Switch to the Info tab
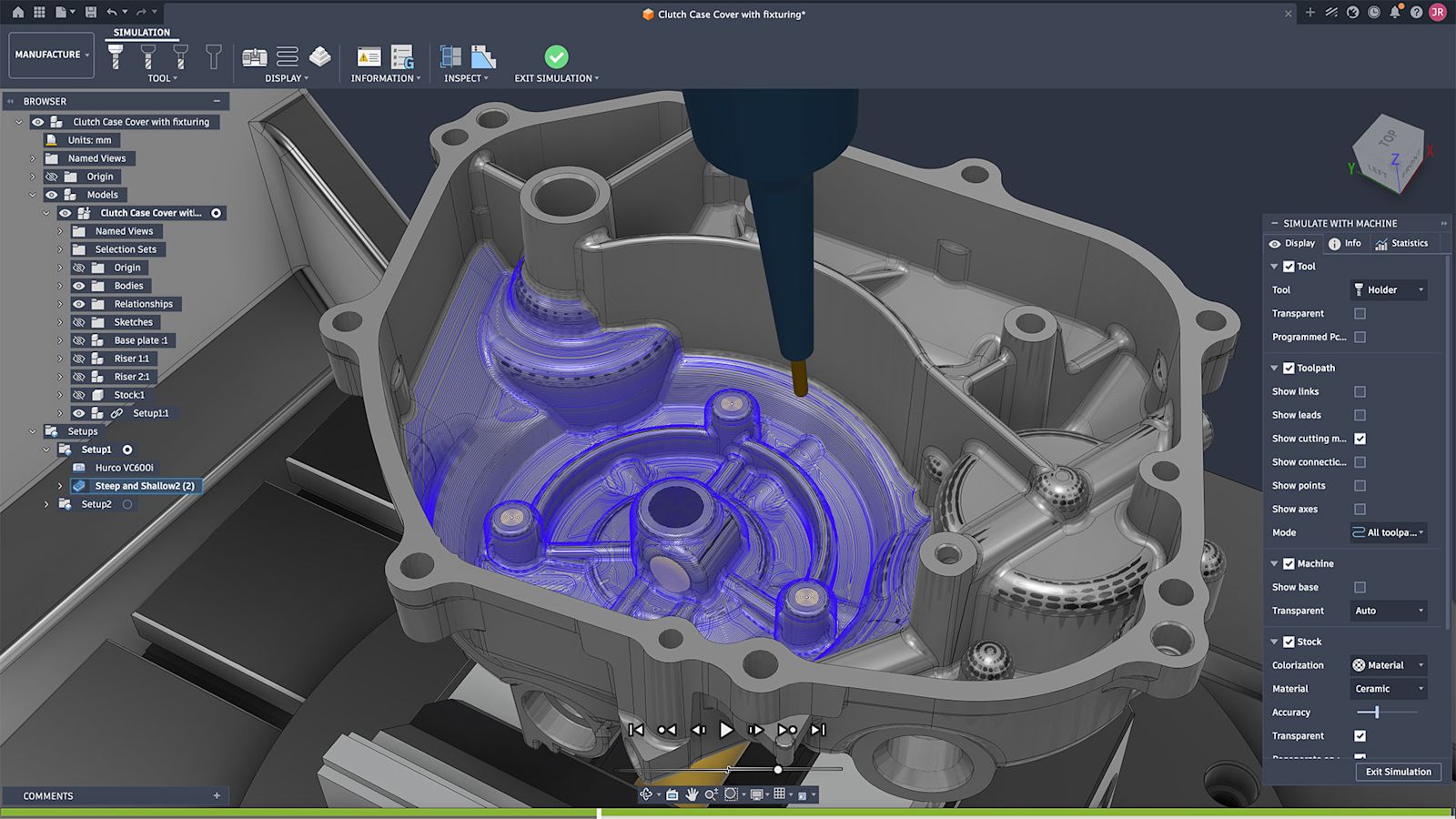 click(1345, 244)
